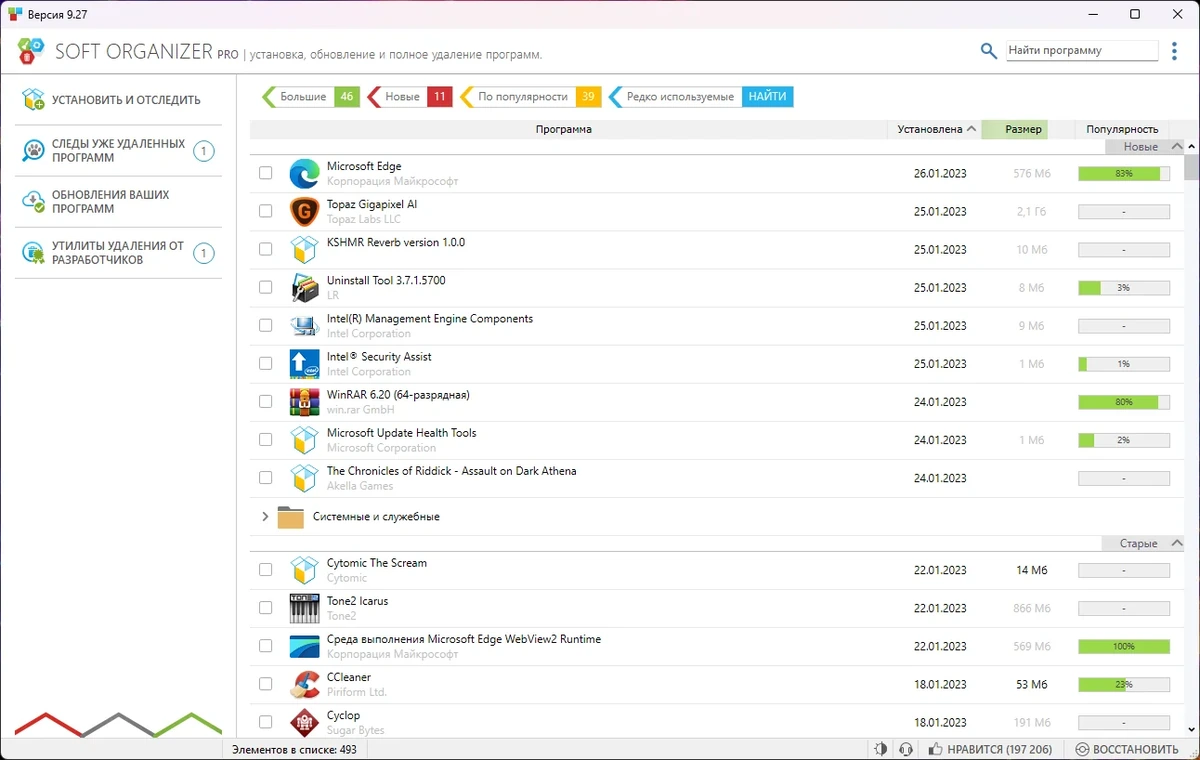Click the Uninstall Tool program icon
This screenshot has height=760, width=1200.
pos(304,288)
